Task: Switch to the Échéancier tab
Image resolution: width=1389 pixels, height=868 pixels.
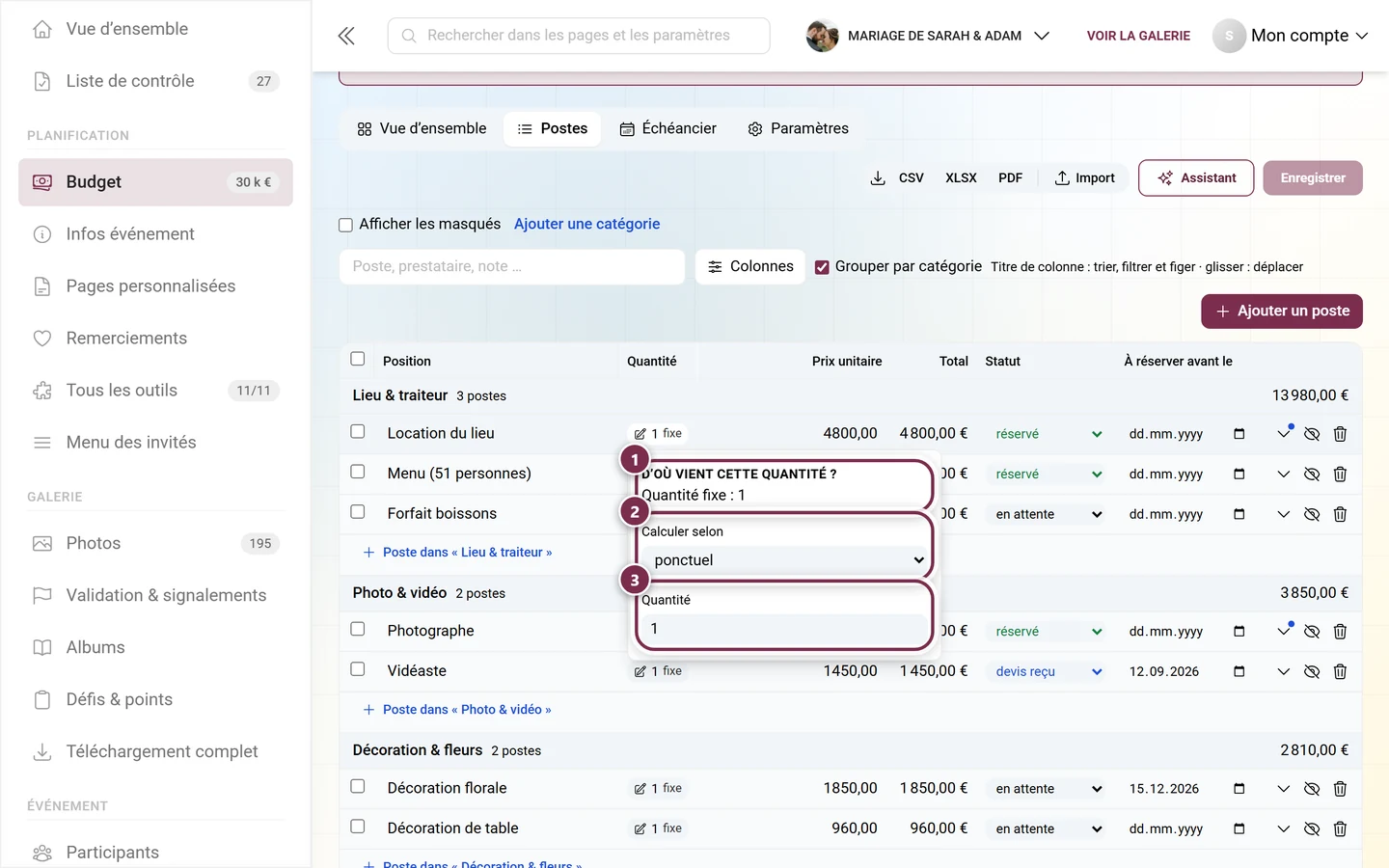Action: (x=667, y=129)
